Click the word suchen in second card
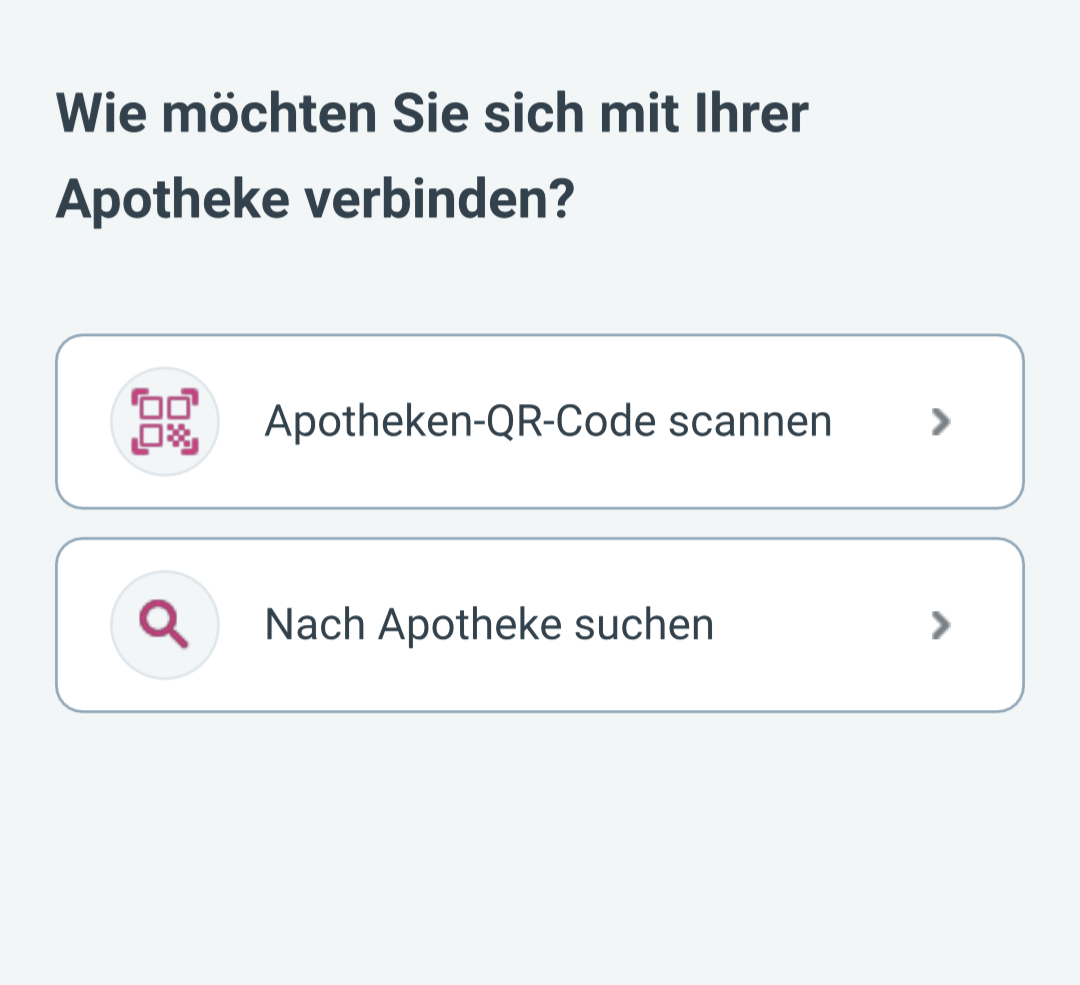The height and width of the screenshot is (985, 1080). [644, 625]
